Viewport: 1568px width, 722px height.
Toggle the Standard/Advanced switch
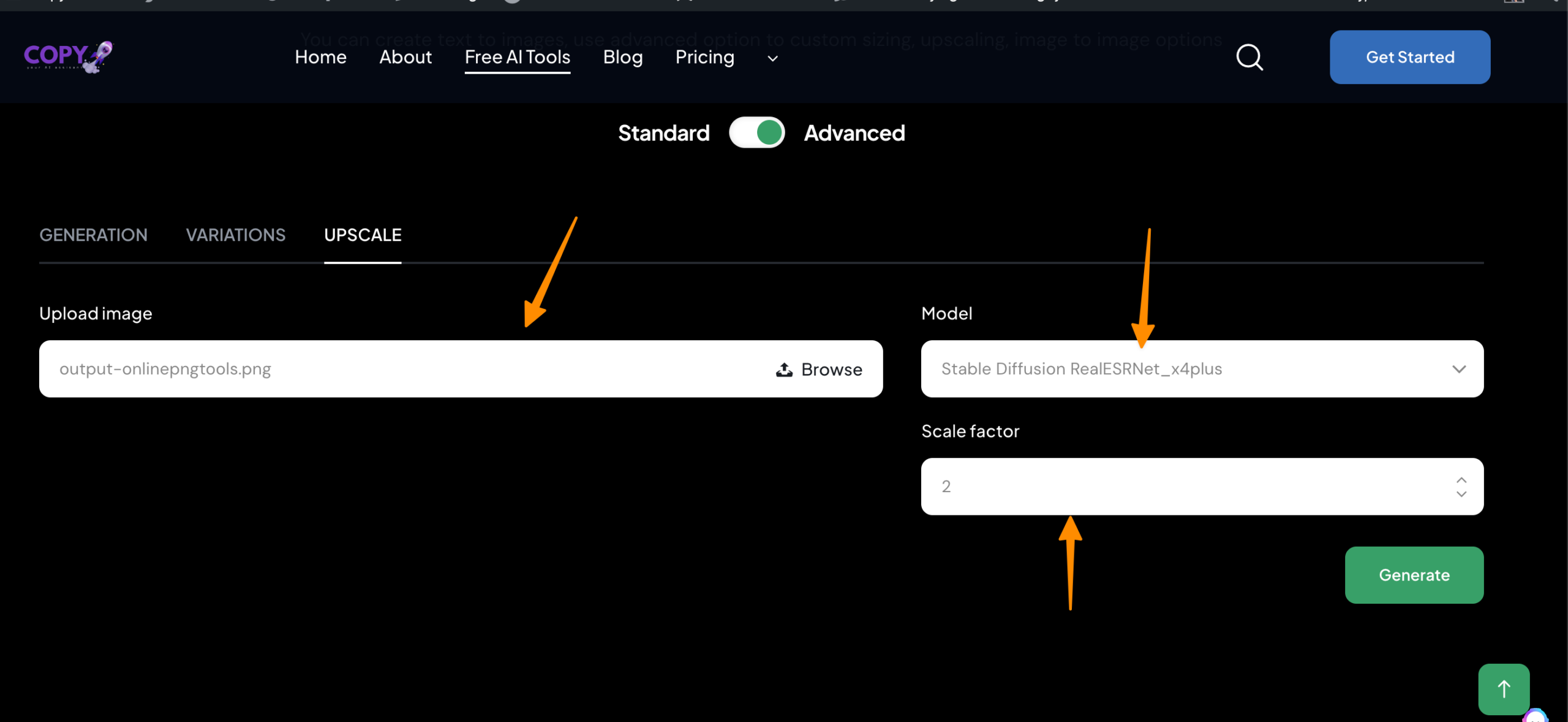point(756,133)
